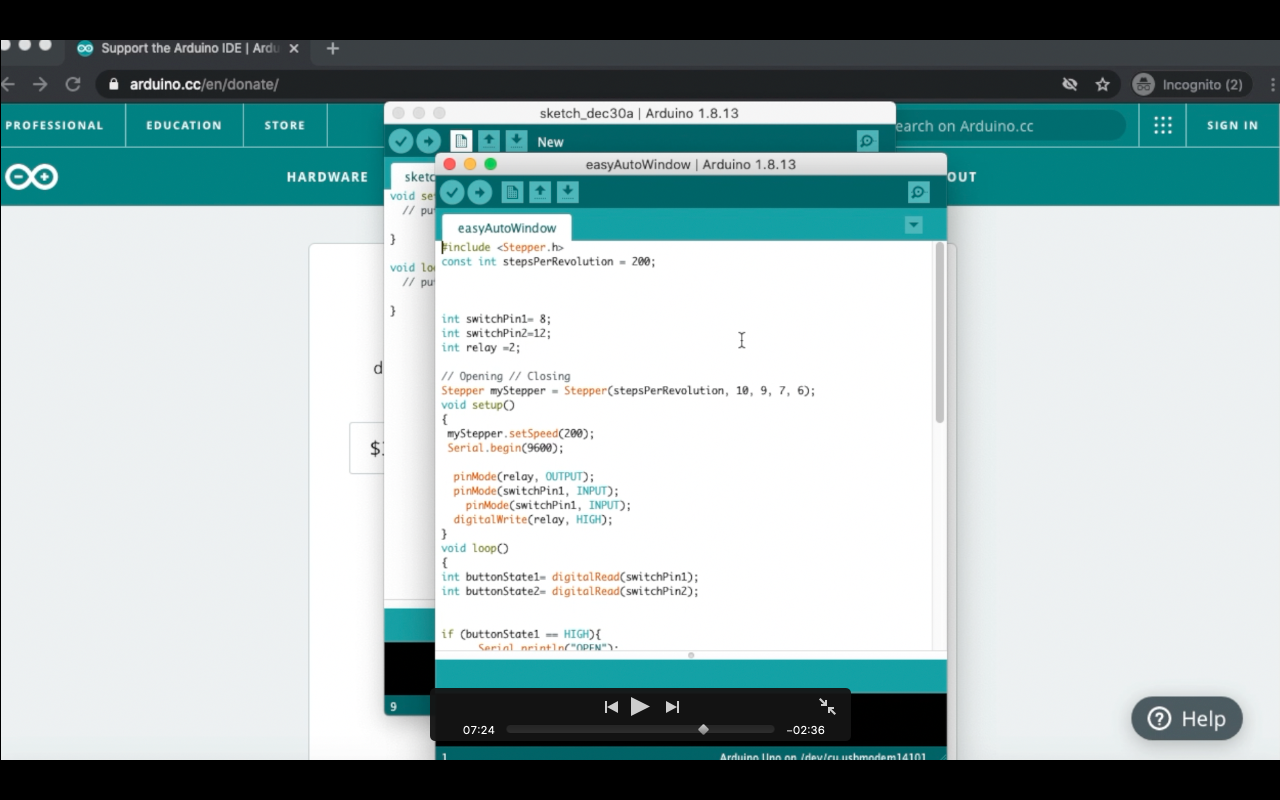
Task: Click New sketch icon in easyAutoWindow window
Action: 512,192
